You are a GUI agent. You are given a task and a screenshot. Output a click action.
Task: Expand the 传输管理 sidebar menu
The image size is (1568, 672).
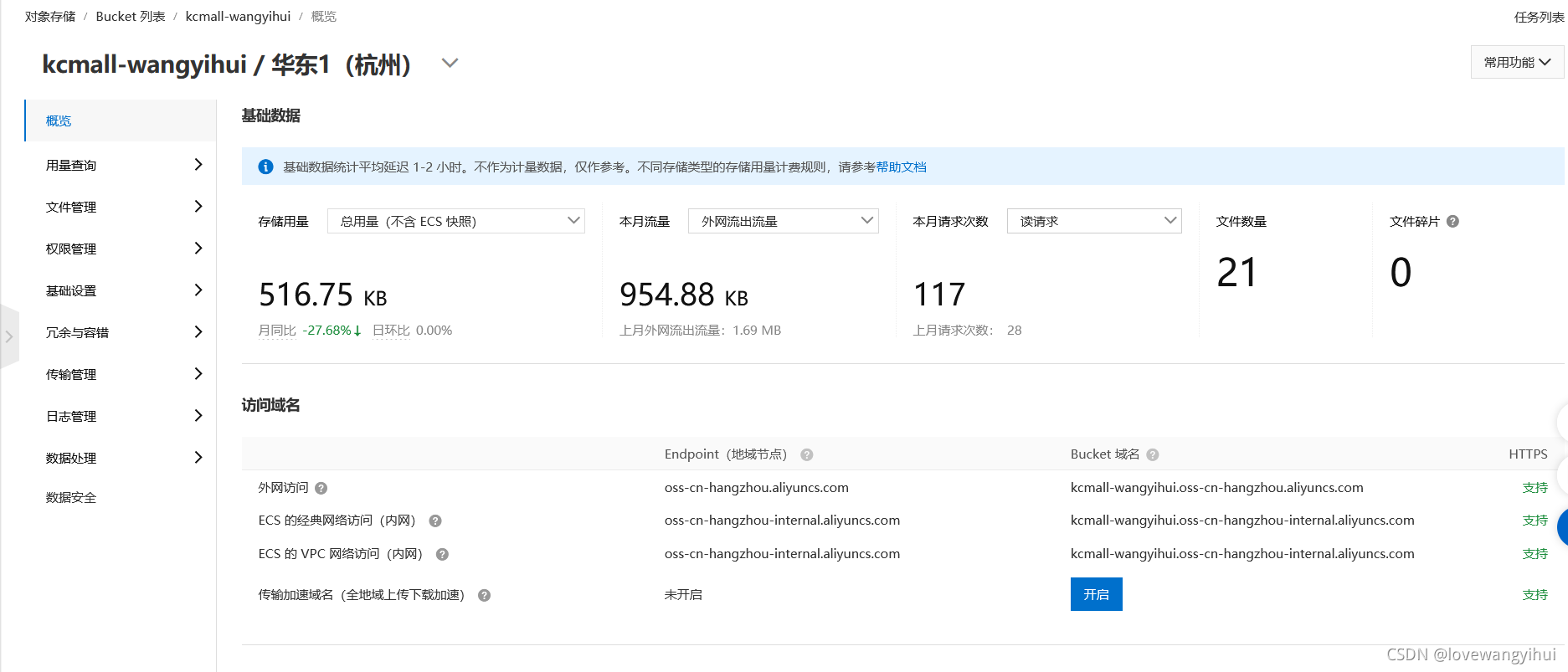[121, 374]
